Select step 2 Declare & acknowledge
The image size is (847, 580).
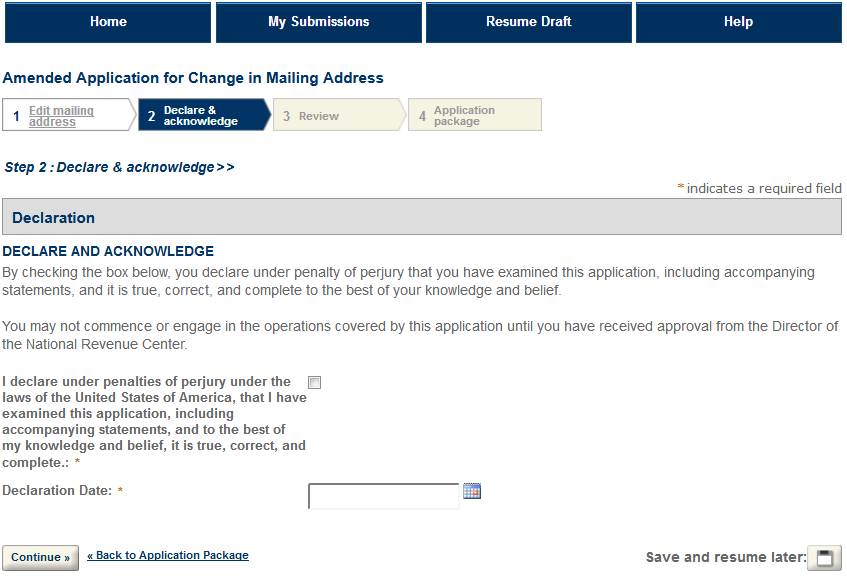coord(200,116)
